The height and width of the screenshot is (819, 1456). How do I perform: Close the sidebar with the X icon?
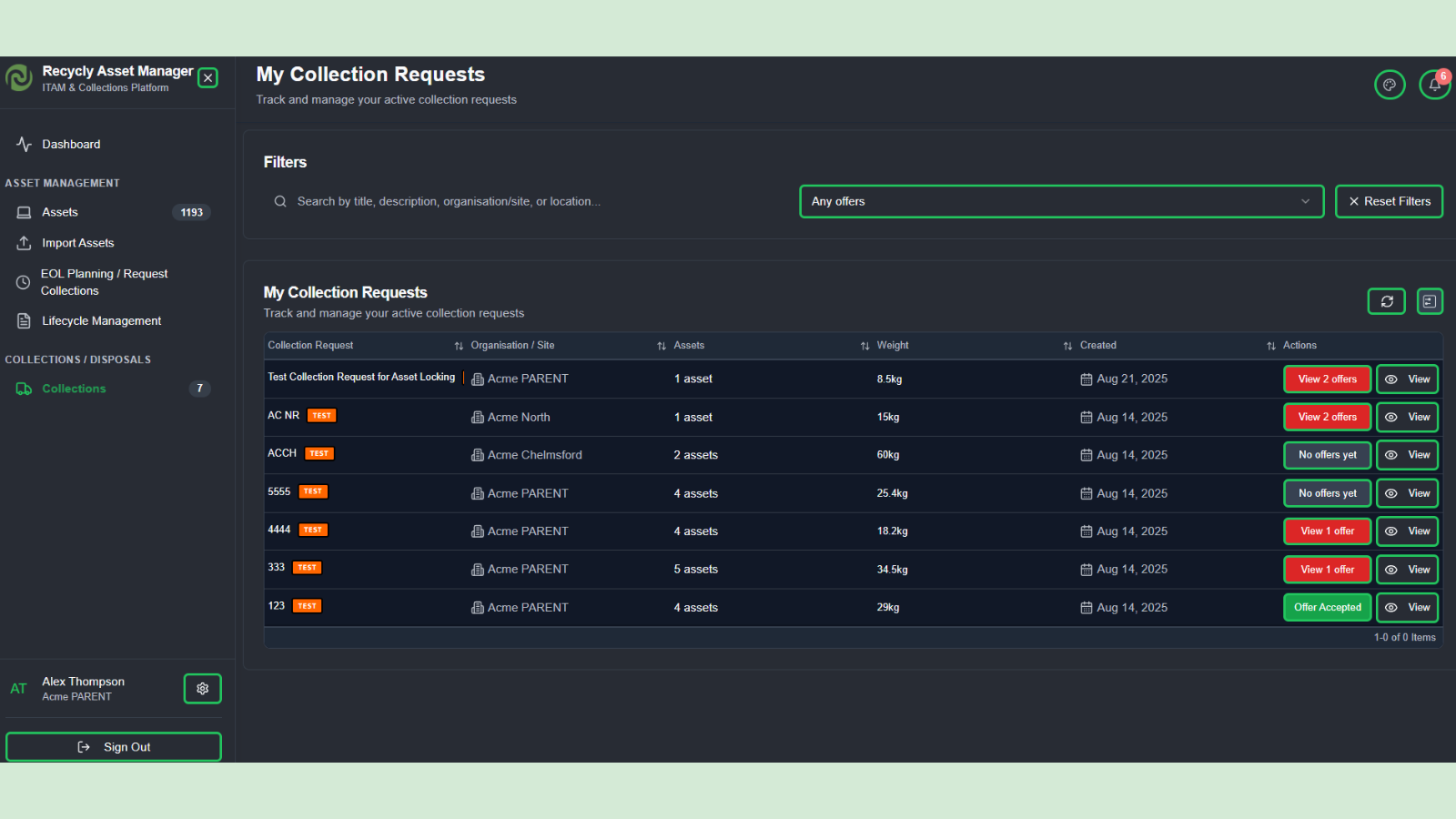coord(208,78)
